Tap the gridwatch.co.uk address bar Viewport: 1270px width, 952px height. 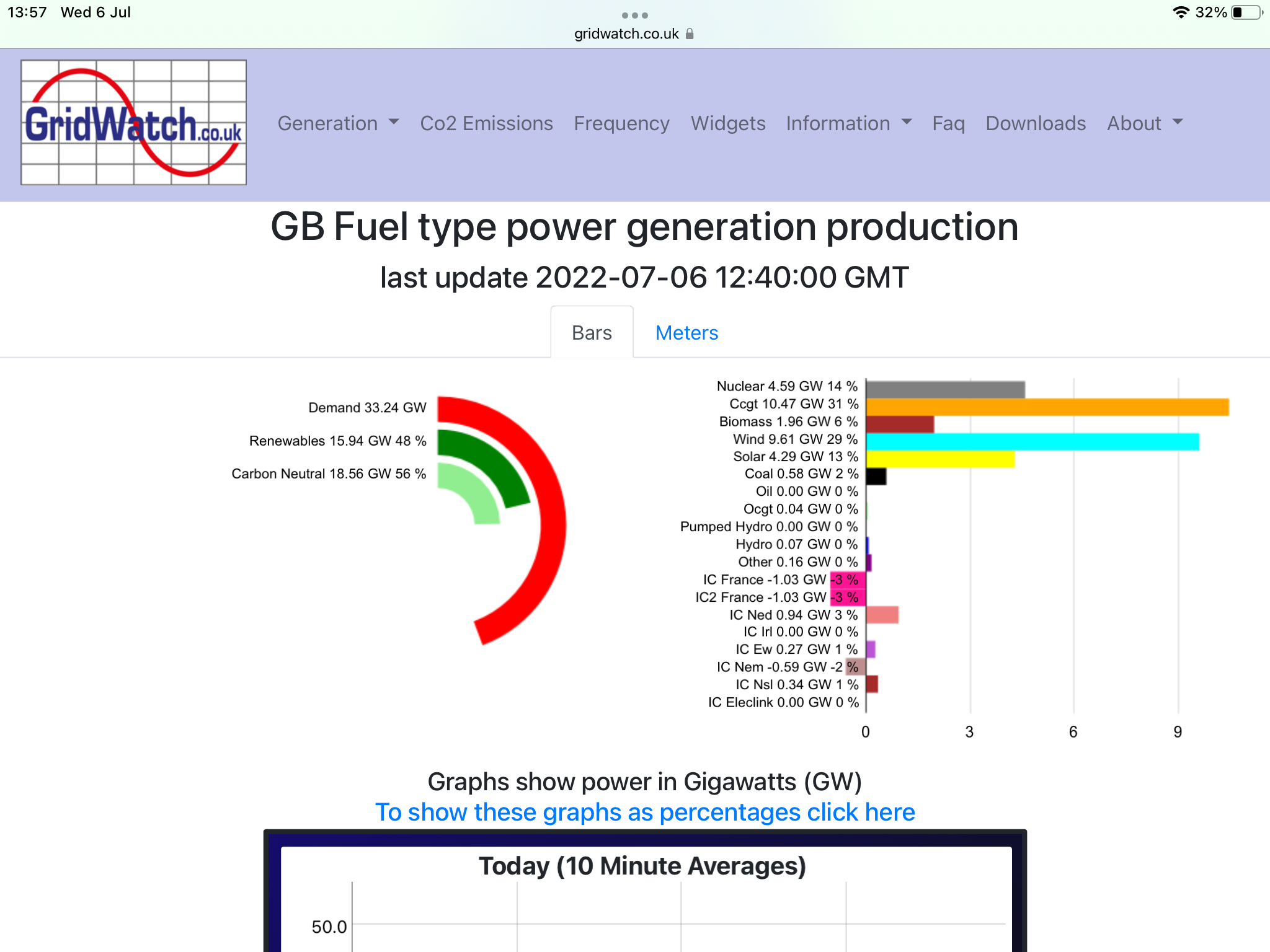626,34
